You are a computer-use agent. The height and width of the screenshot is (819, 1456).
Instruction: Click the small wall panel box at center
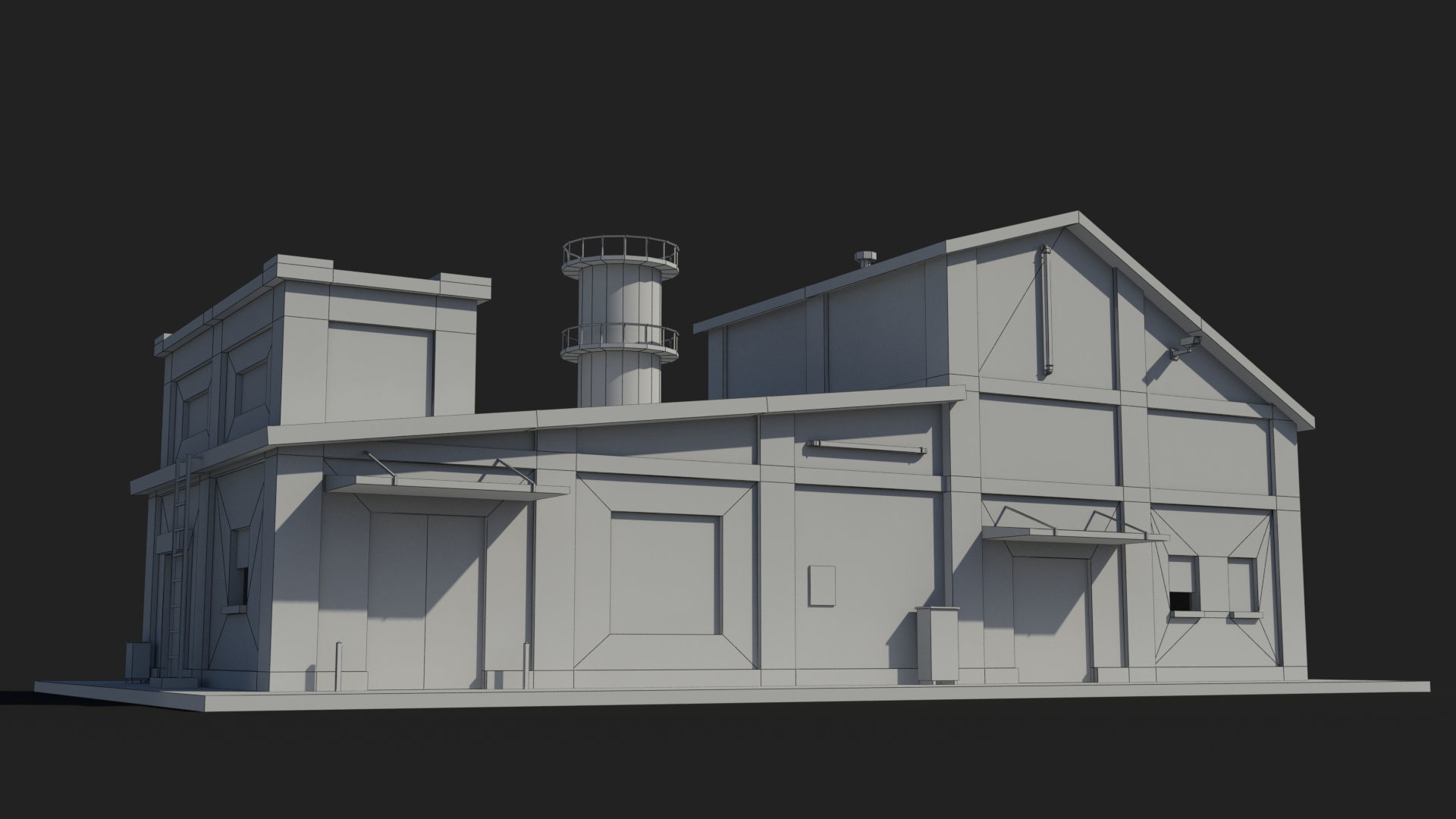[x=821, y=585]
